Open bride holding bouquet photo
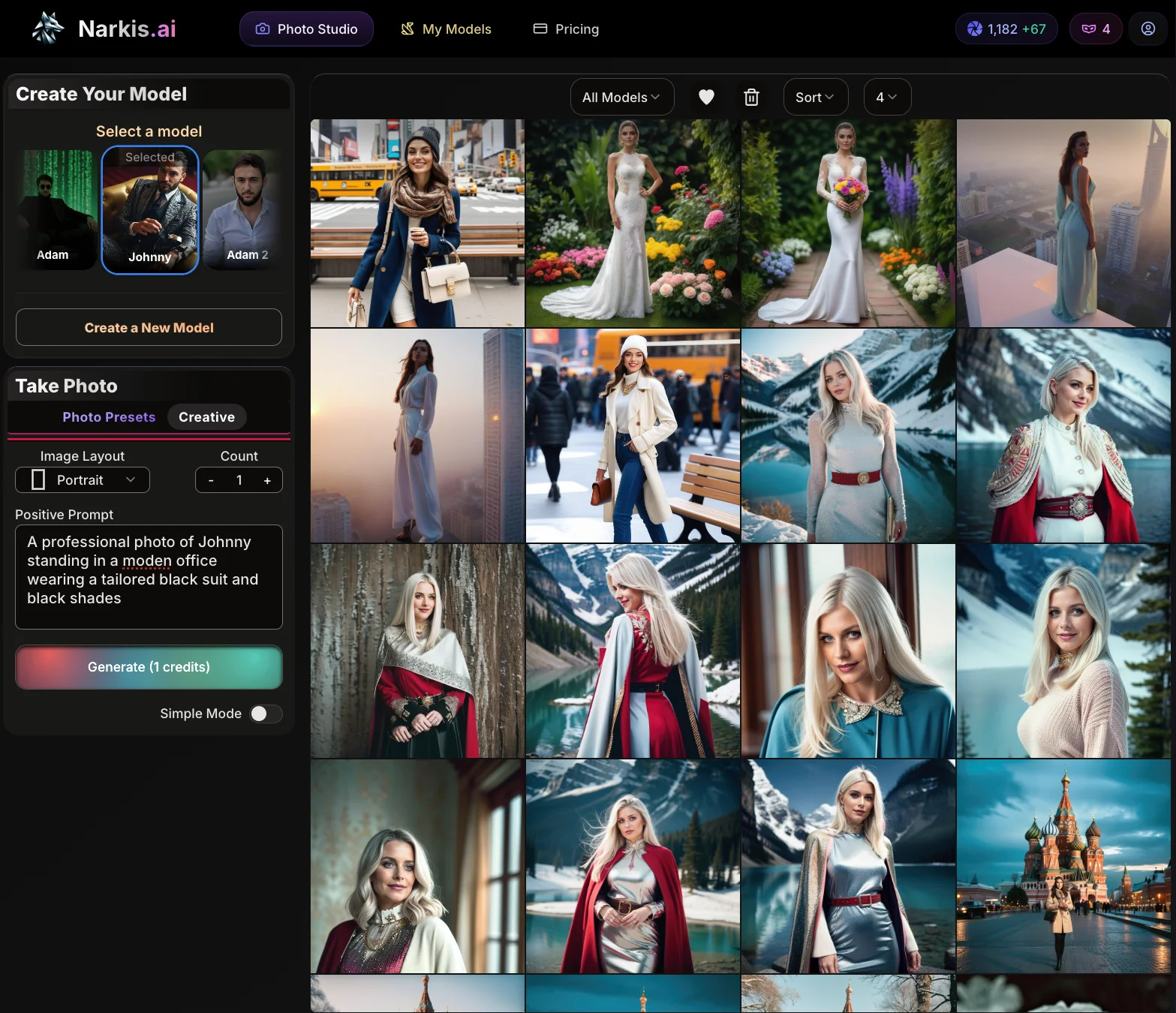The image size is (1176, 1013). coord(848,223)
